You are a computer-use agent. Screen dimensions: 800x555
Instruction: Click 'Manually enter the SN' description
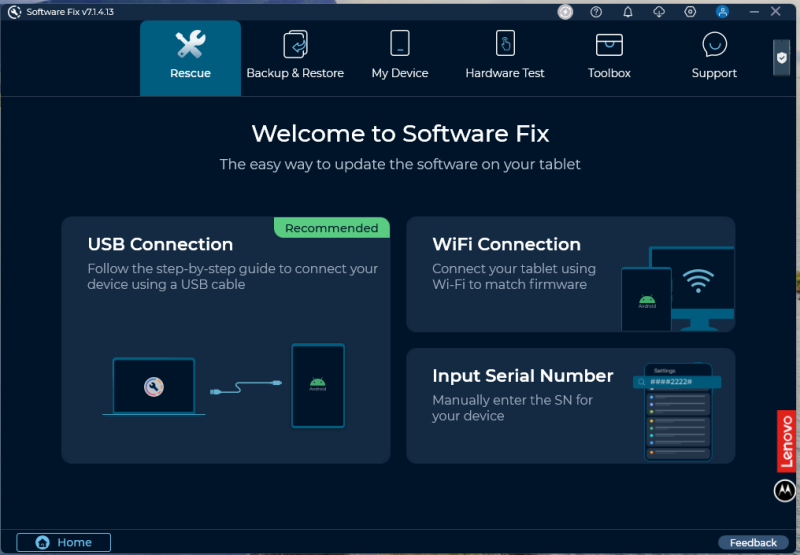(512, 408)
